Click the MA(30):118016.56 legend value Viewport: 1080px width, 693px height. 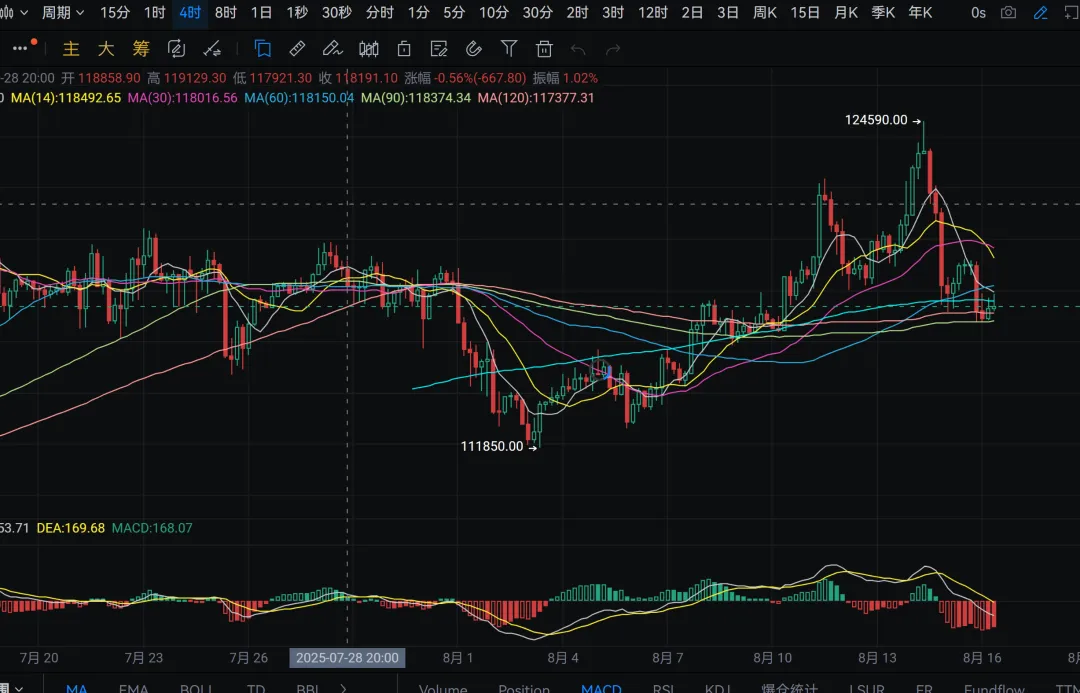183,98
